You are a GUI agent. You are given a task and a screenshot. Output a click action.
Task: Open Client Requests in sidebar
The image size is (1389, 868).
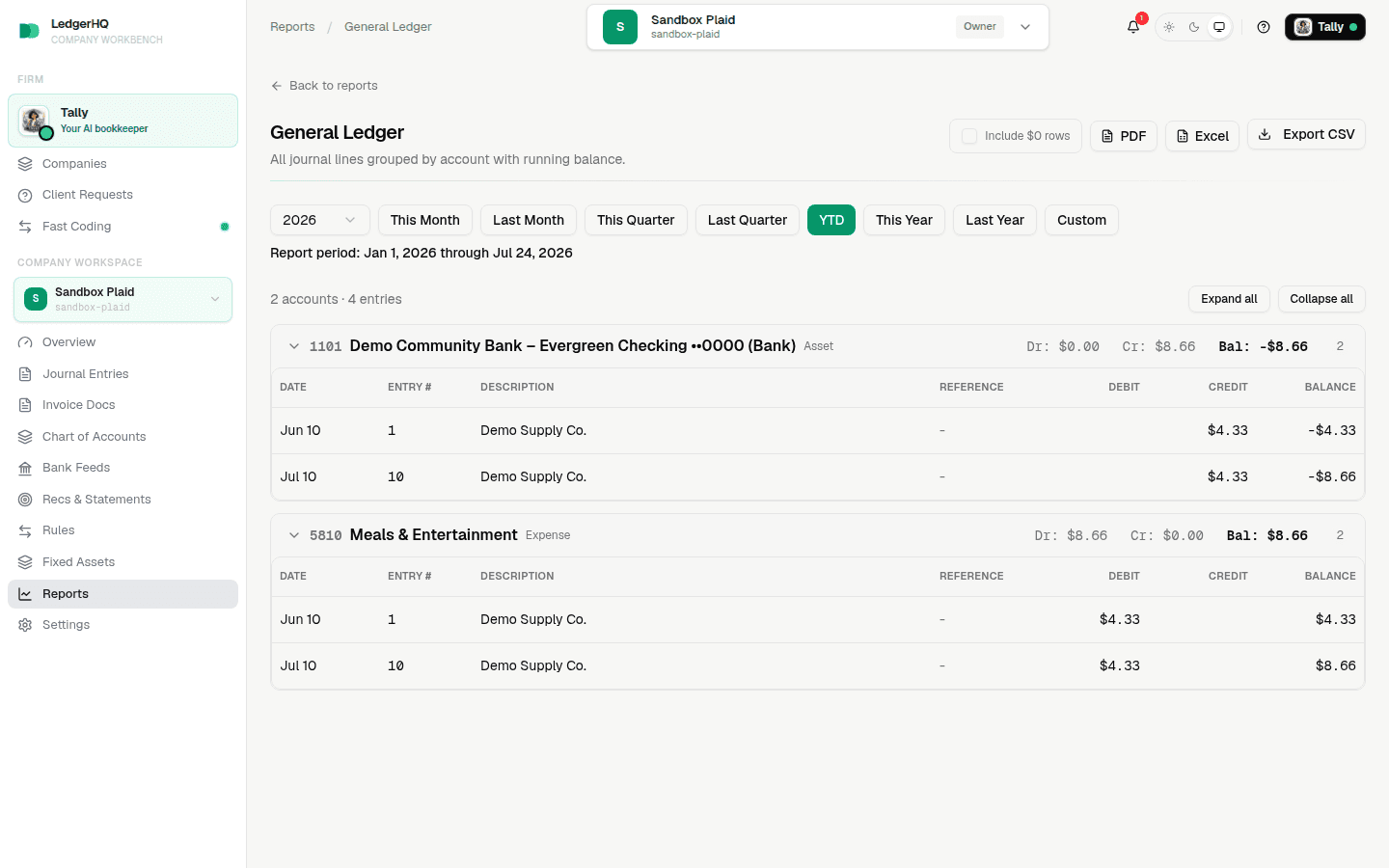point(123,195)
